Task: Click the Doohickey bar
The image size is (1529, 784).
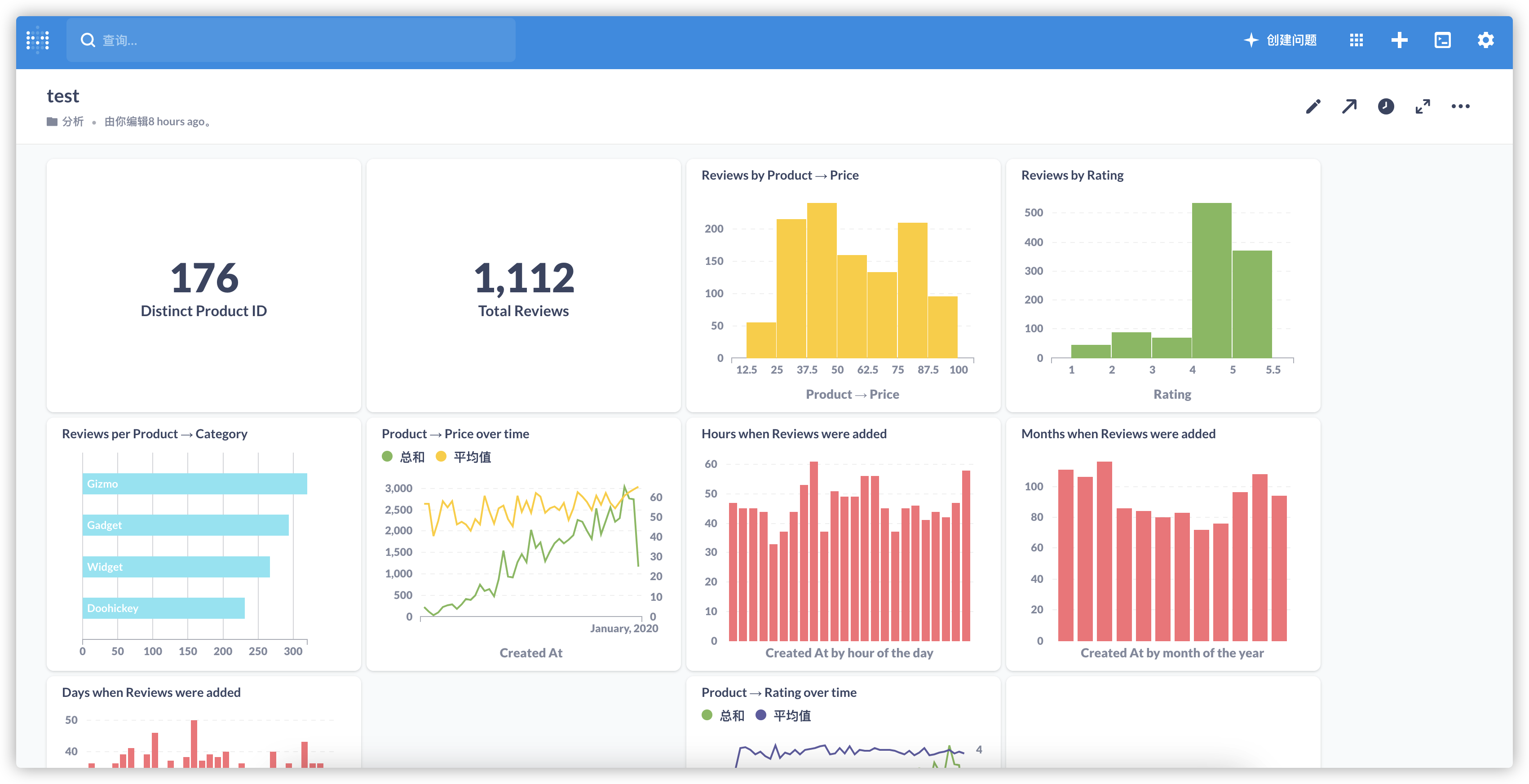Action: 164,608
